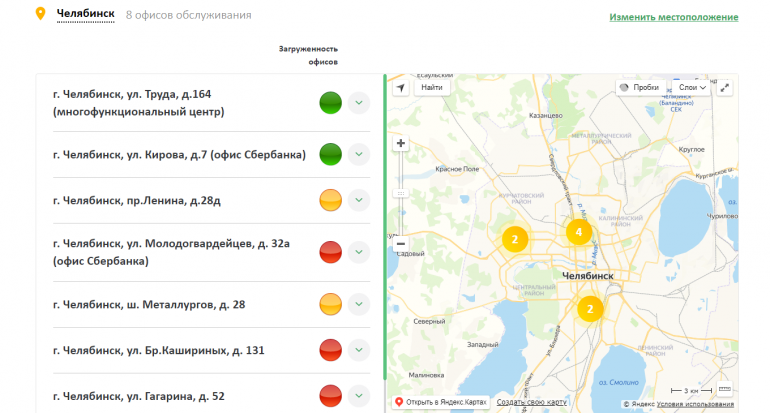Open the cluster marker with 4 offices
Screen dimensions: 770x413
tap(578, 232)
